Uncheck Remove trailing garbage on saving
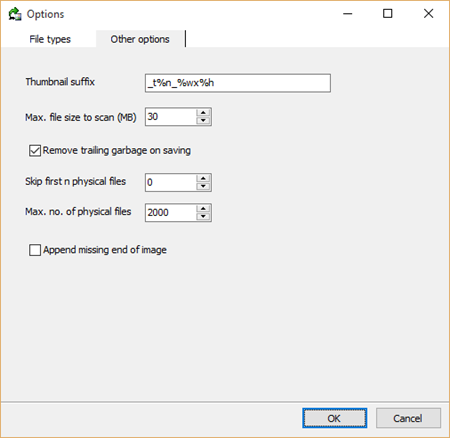This screenshot has height=438, width=450. (35, 151)
